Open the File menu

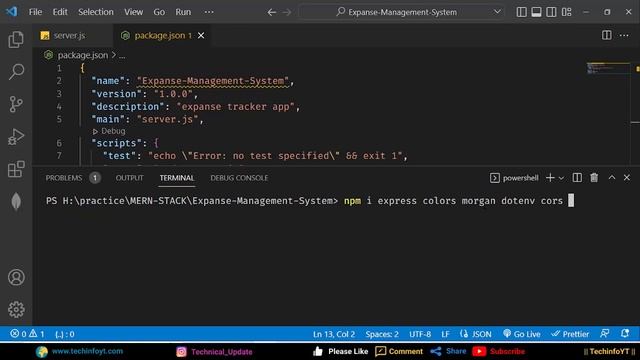pyautogui.click(x=36, y=12)
